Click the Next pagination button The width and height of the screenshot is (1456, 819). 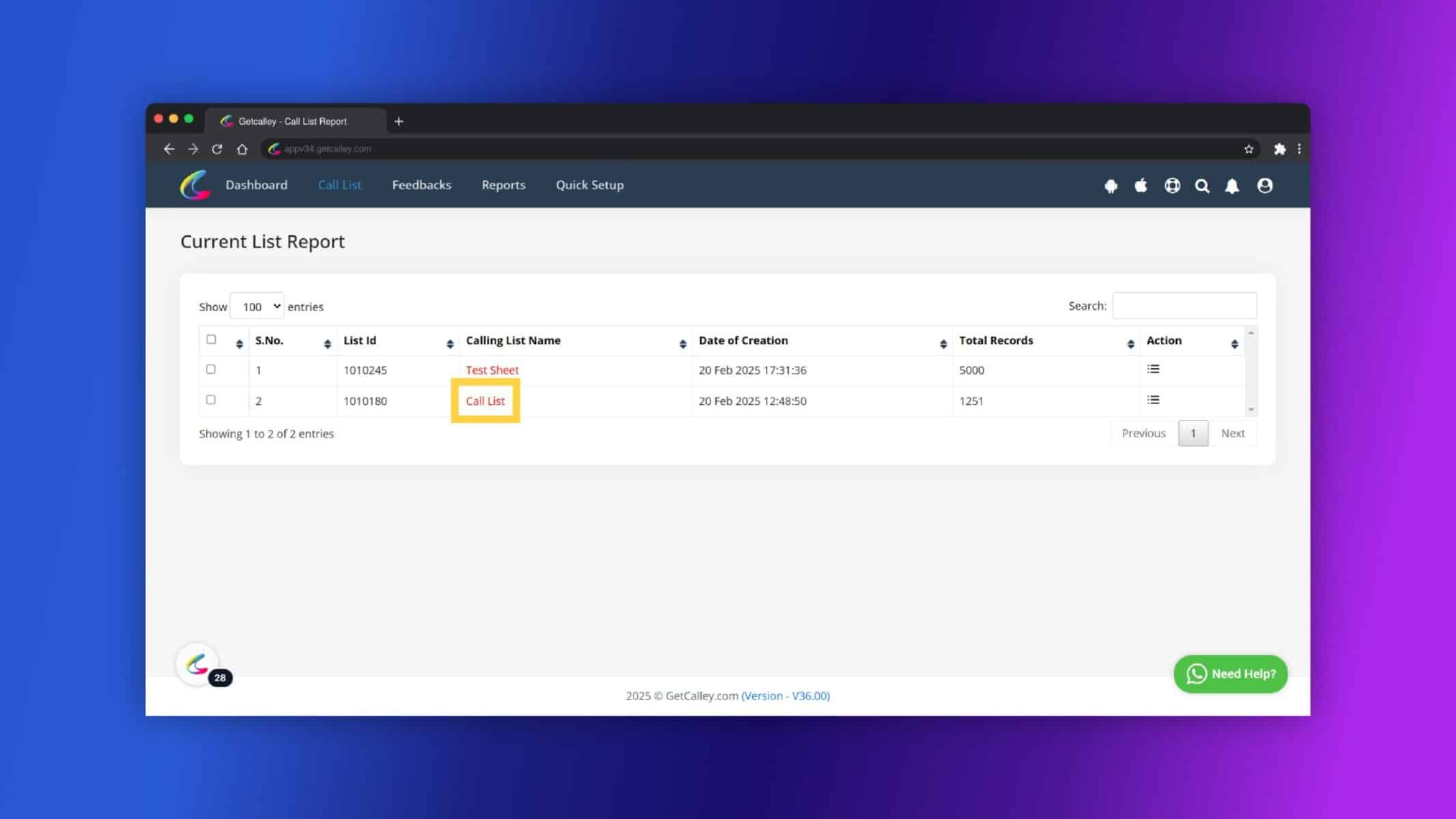(x=1232, y=433)
